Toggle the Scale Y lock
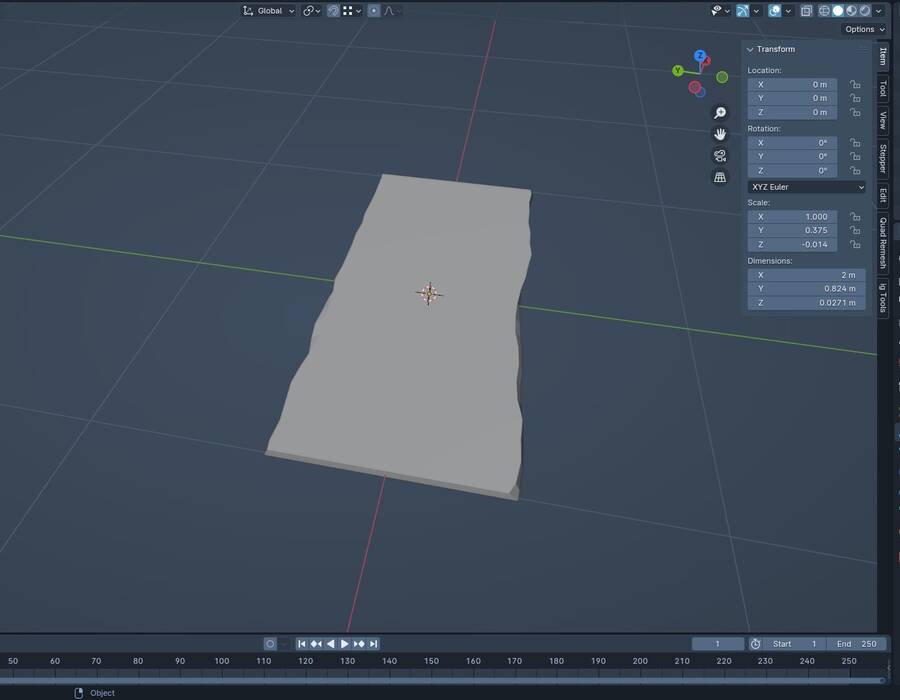 click(x=855, y=230)
